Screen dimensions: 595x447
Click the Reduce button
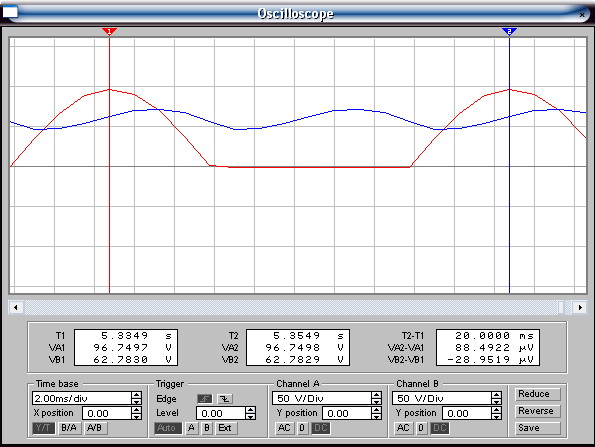coord(537,394)
